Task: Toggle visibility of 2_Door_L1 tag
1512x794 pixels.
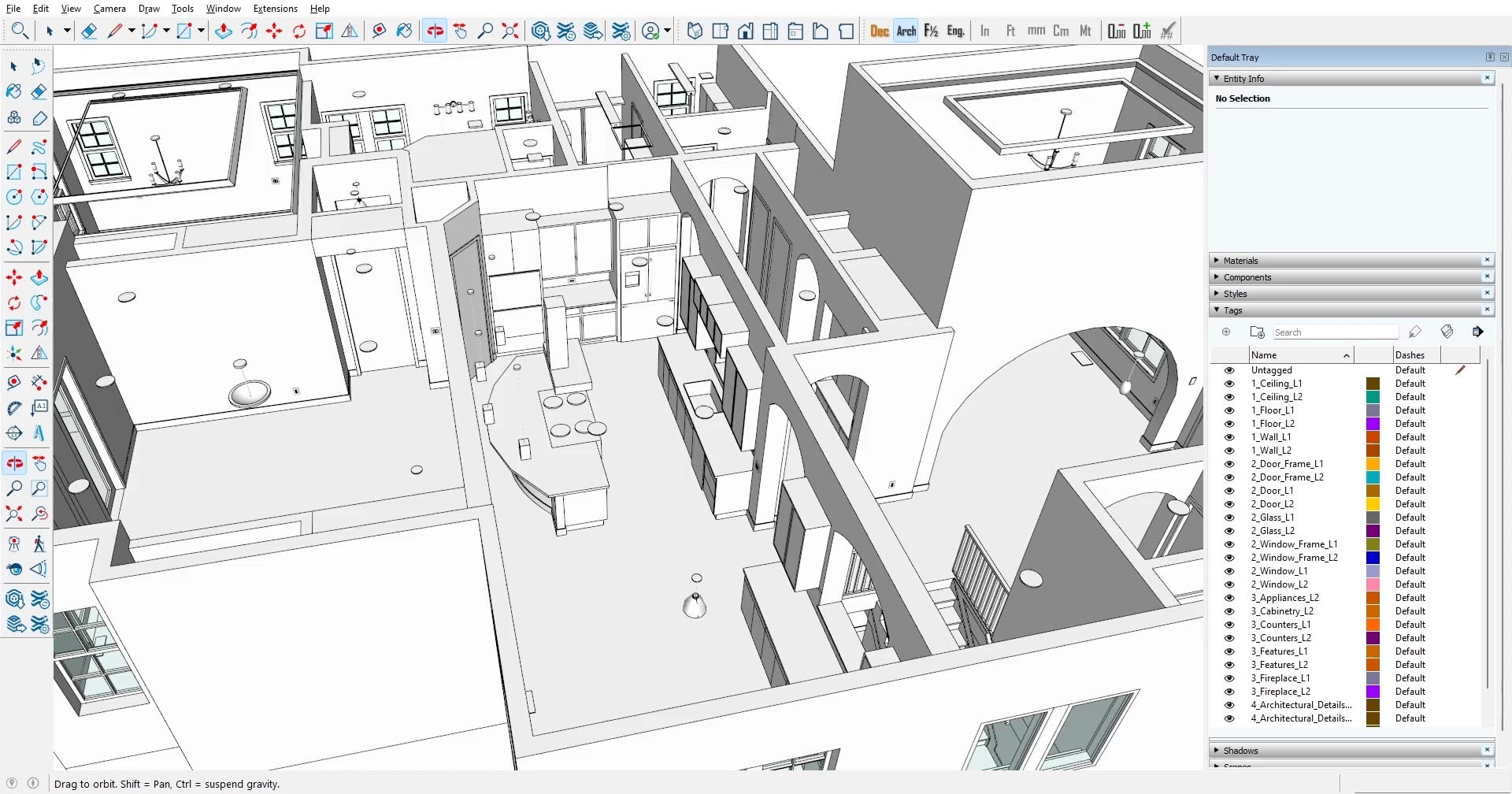Action: (x=1228, y=491)
